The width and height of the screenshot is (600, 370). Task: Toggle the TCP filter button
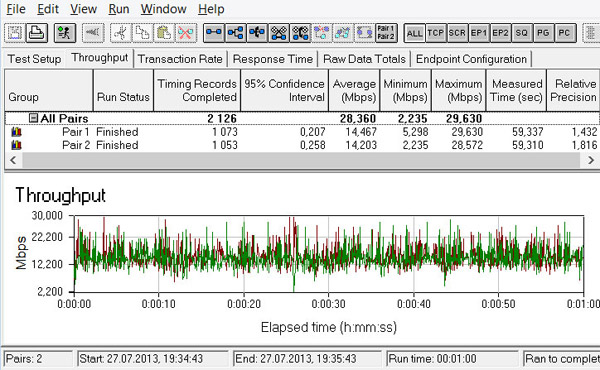point(435,33)
